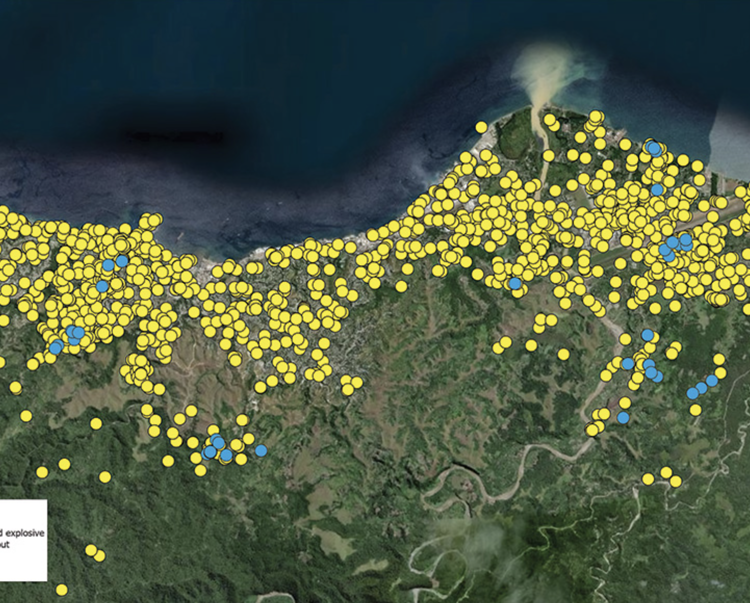Select the middle marker of the diagonal blue trio on the right
This screenshot has height=603, width=750.
click(702, 387)
